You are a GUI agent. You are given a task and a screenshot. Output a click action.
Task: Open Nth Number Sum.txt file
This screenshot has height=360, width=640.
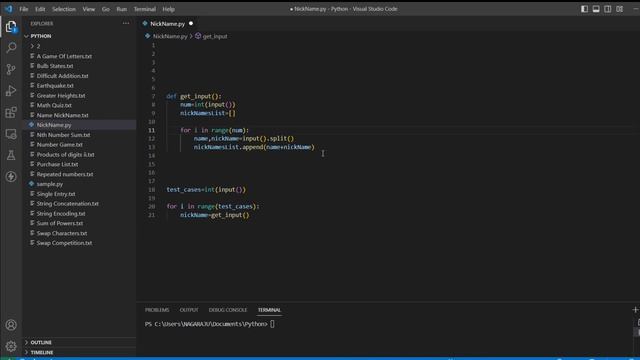[63, 135]
